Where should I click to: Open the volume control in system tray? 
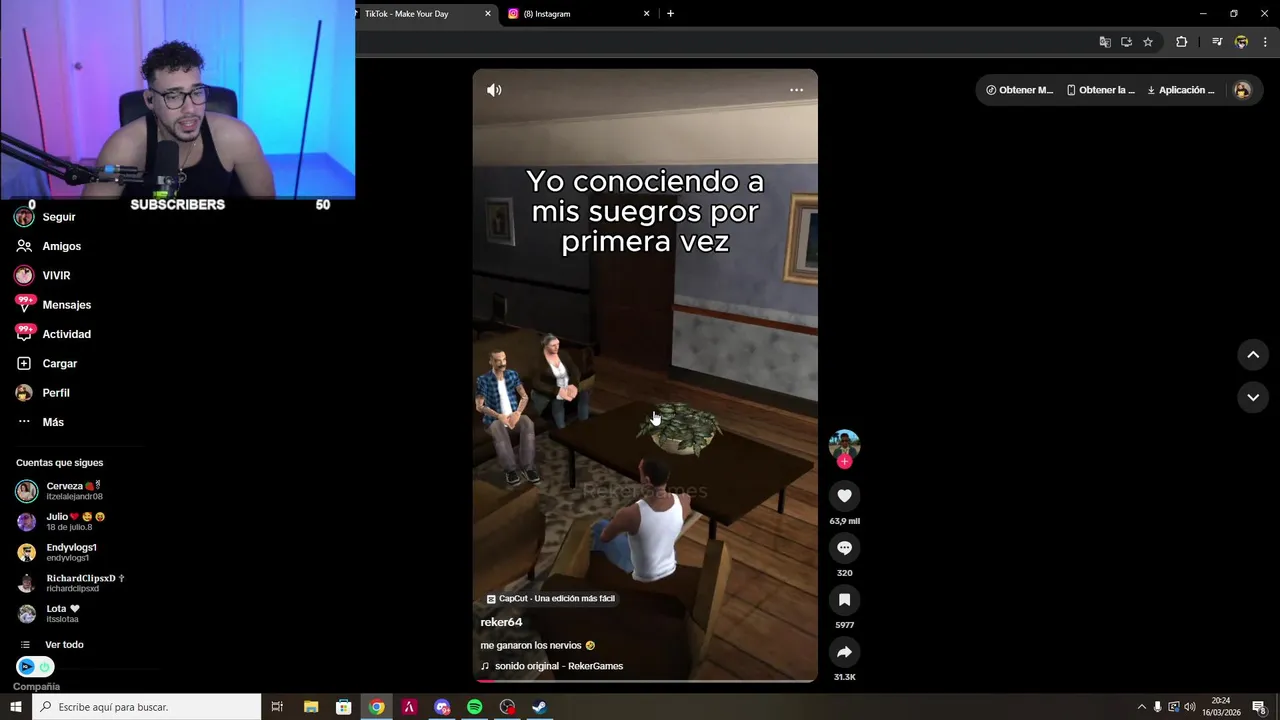tap(1190, 707)
